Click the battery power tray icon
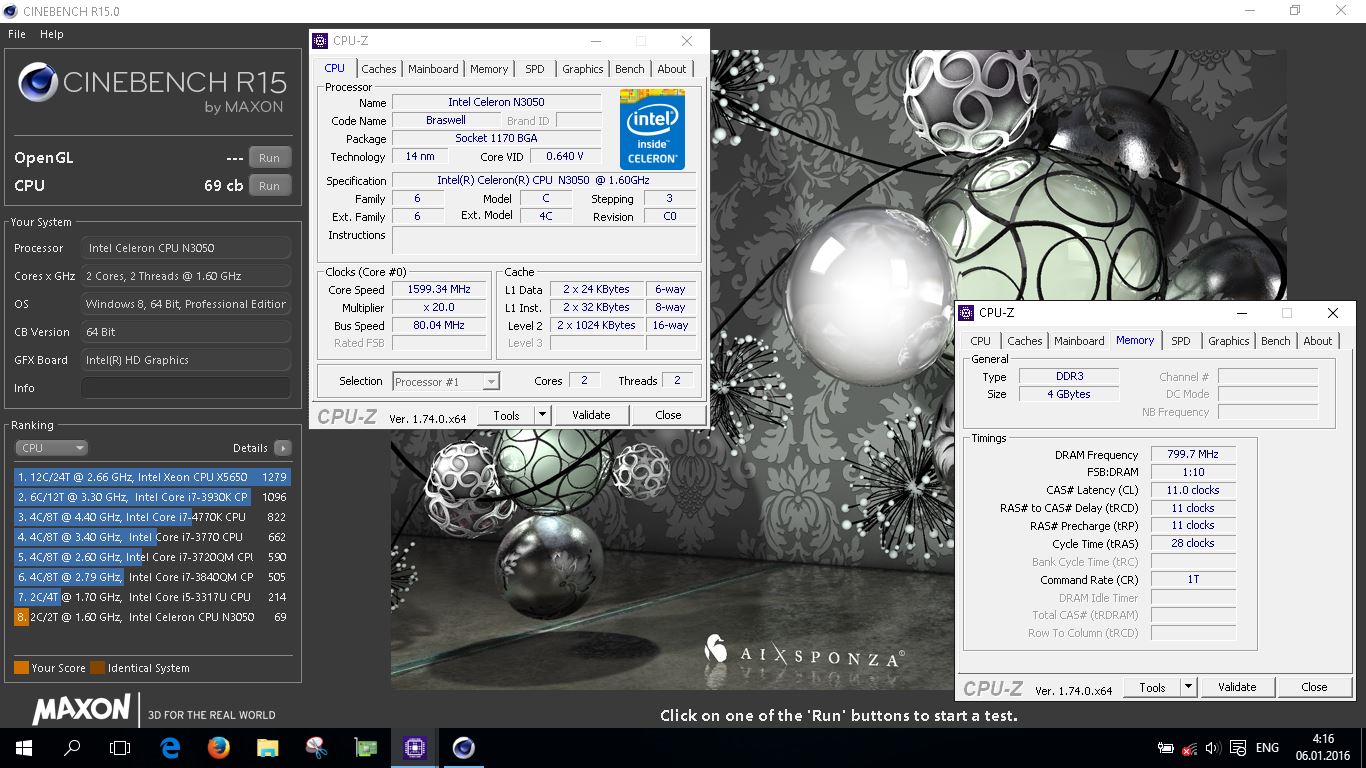This screenshot has height=768, width=1366. point(1165,748)
